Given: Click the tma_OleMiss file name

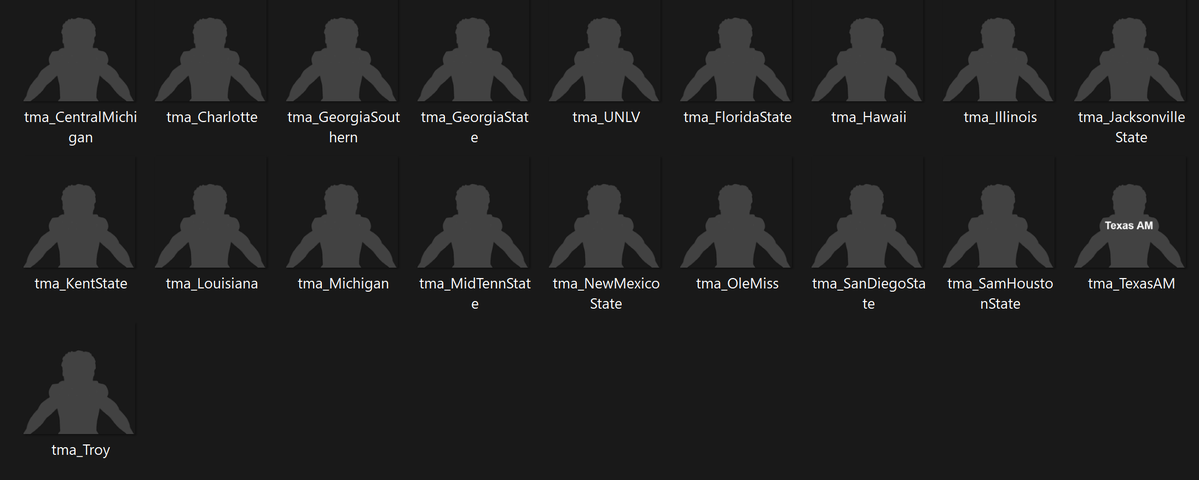Looking at the screenshot, I should [737, 284].
